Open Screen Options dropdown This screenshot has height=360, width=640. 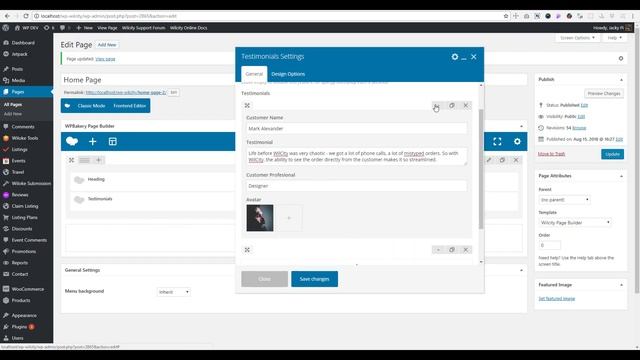coord(577,38)
